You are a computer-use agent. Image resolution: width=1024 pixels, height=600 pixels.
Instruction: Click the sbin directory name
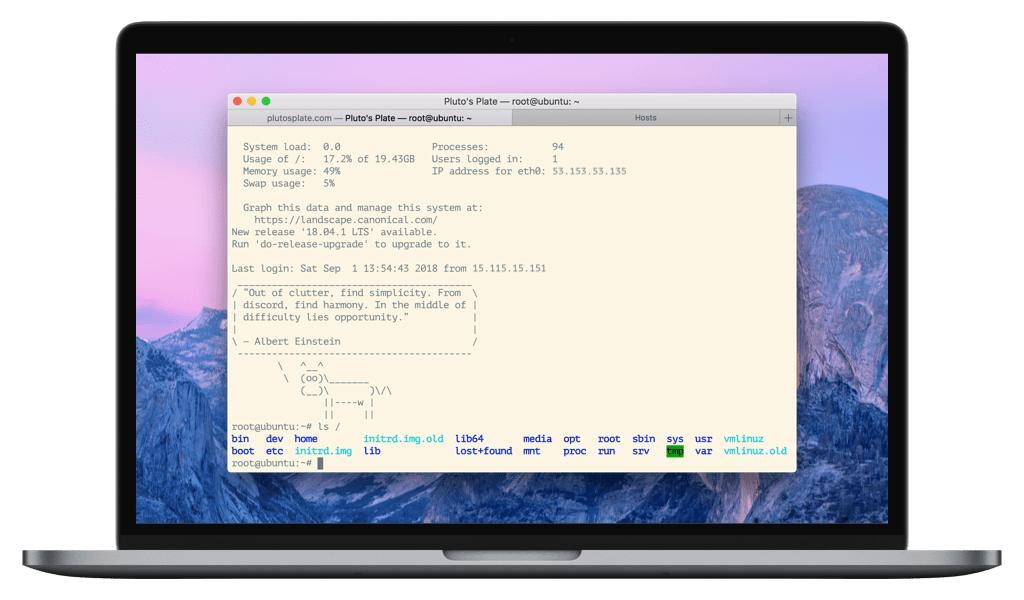643,439
